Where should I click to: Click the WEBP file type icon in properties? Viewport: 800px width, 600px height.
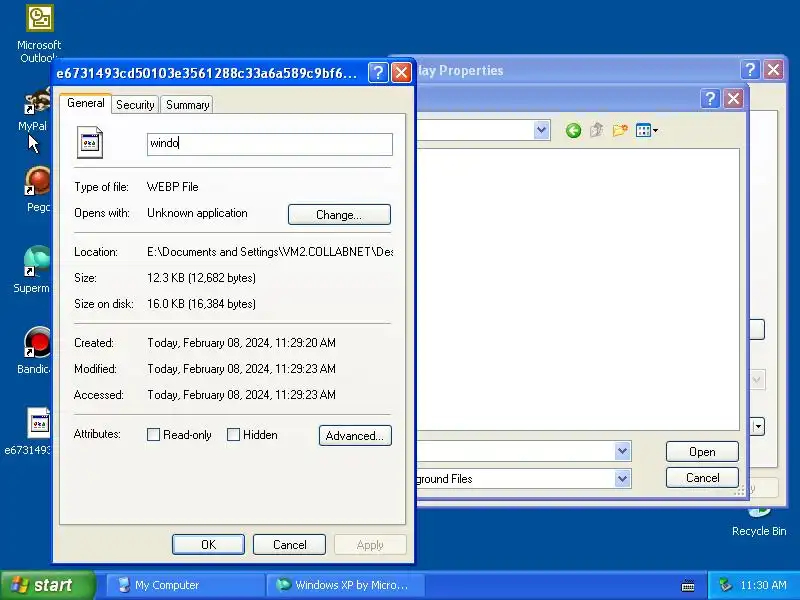[x=90, y=142]
